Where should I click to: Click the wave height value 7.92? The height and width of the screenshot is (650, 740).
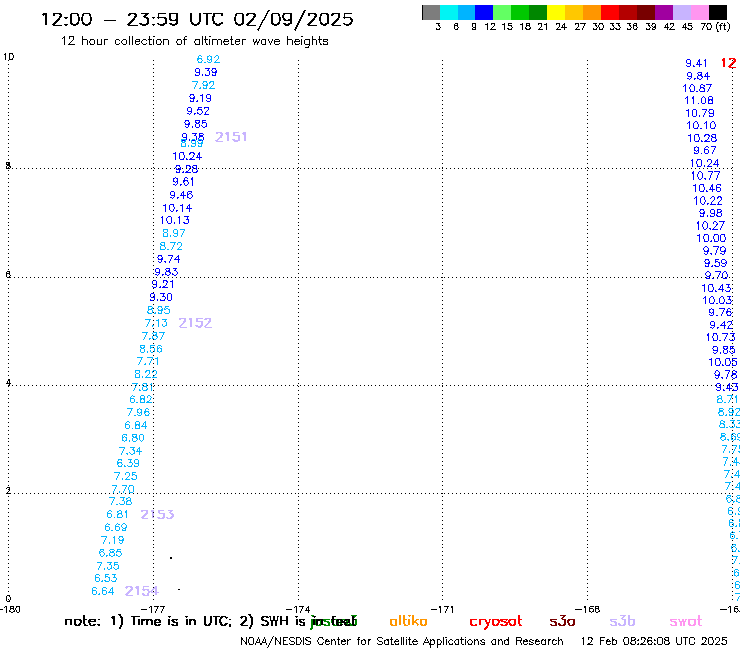203,85
